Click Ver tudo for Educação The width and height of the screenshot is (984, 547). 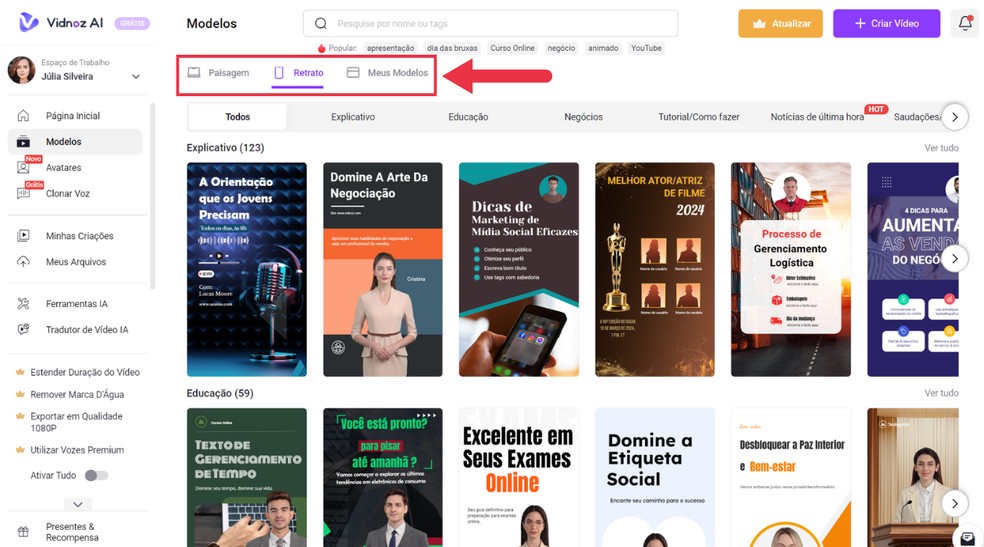click(941, 393)
